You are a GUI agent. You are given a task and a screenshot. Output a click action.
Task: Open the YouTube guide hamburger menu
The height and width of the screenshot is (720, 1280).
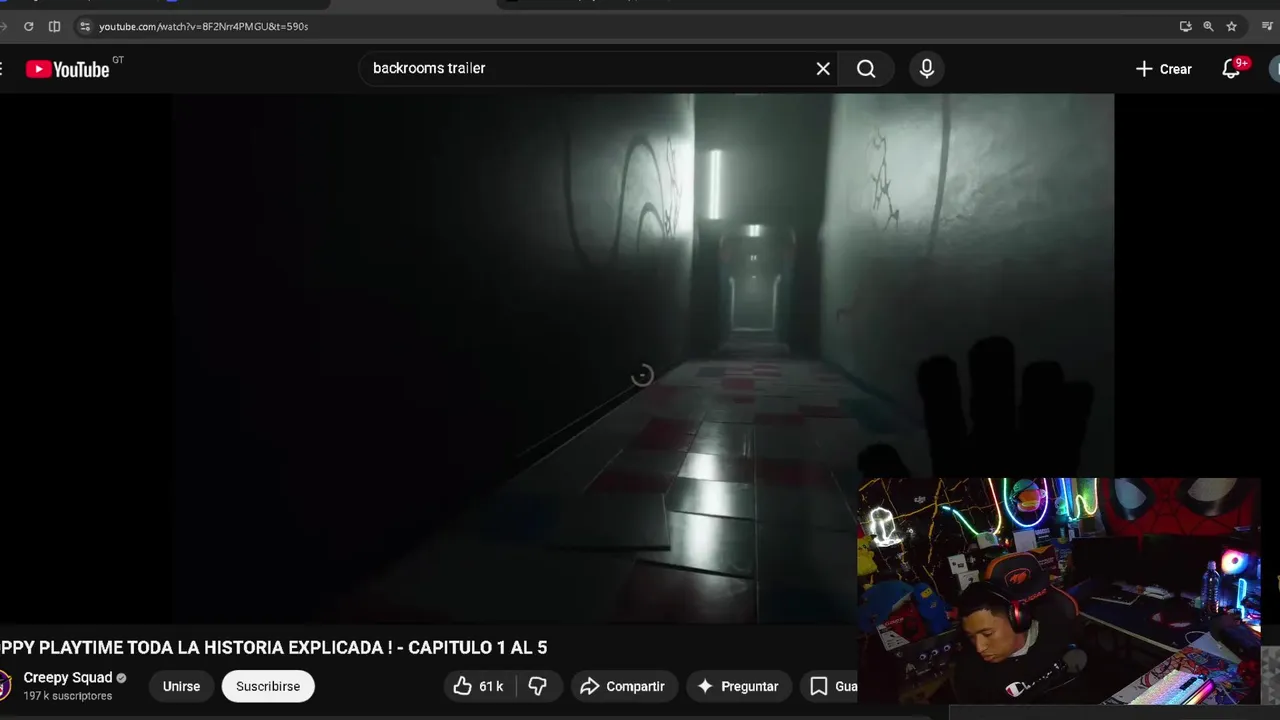coord(2,69)
